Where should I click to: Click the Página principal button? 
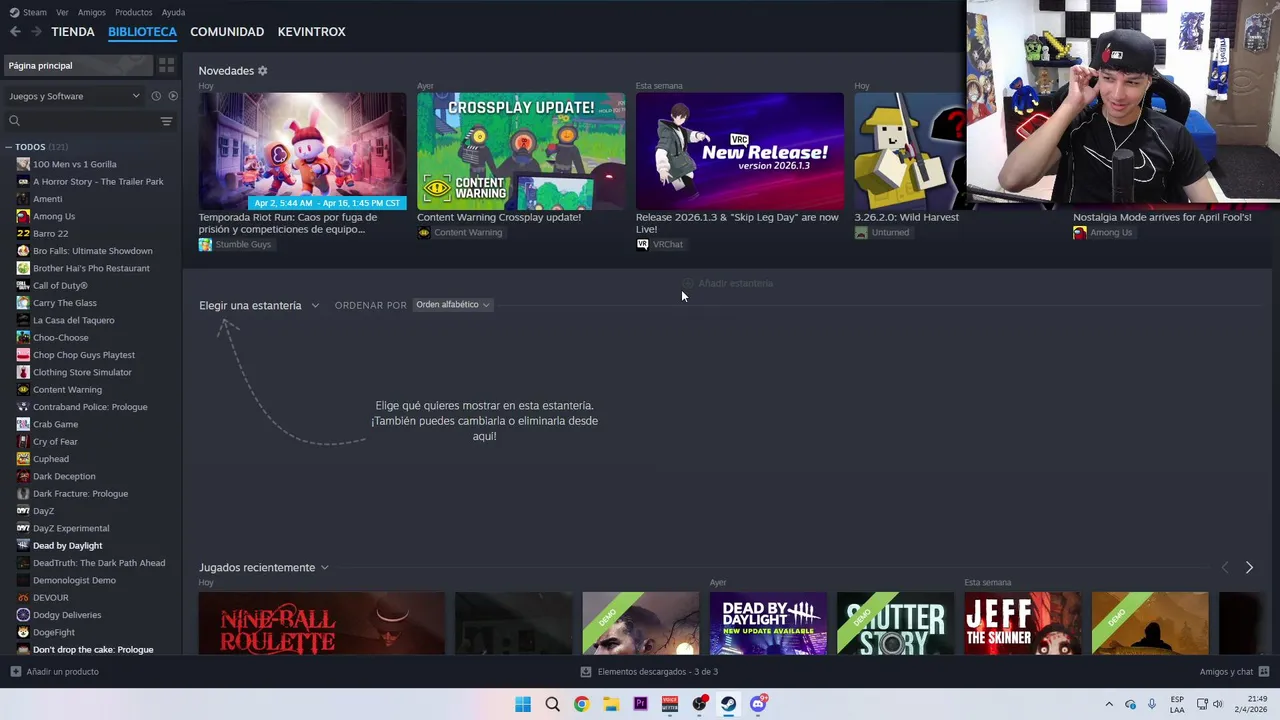click(x=78, y=65)
